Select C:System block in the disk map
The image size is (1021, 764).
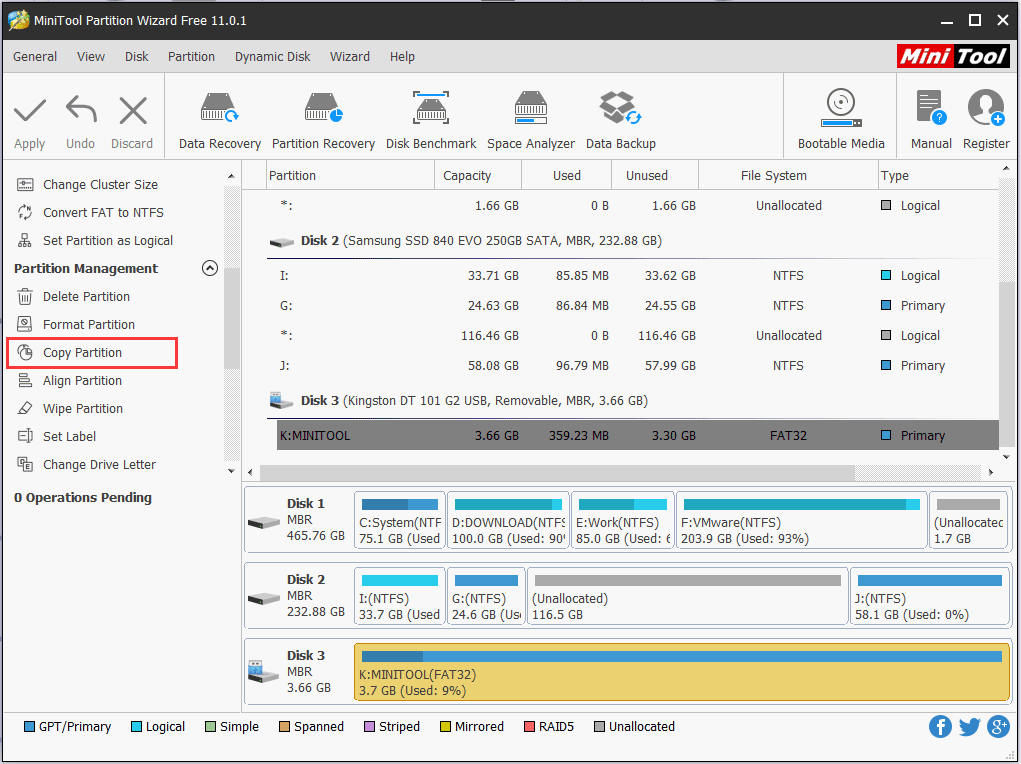click(x=400, y=520)
